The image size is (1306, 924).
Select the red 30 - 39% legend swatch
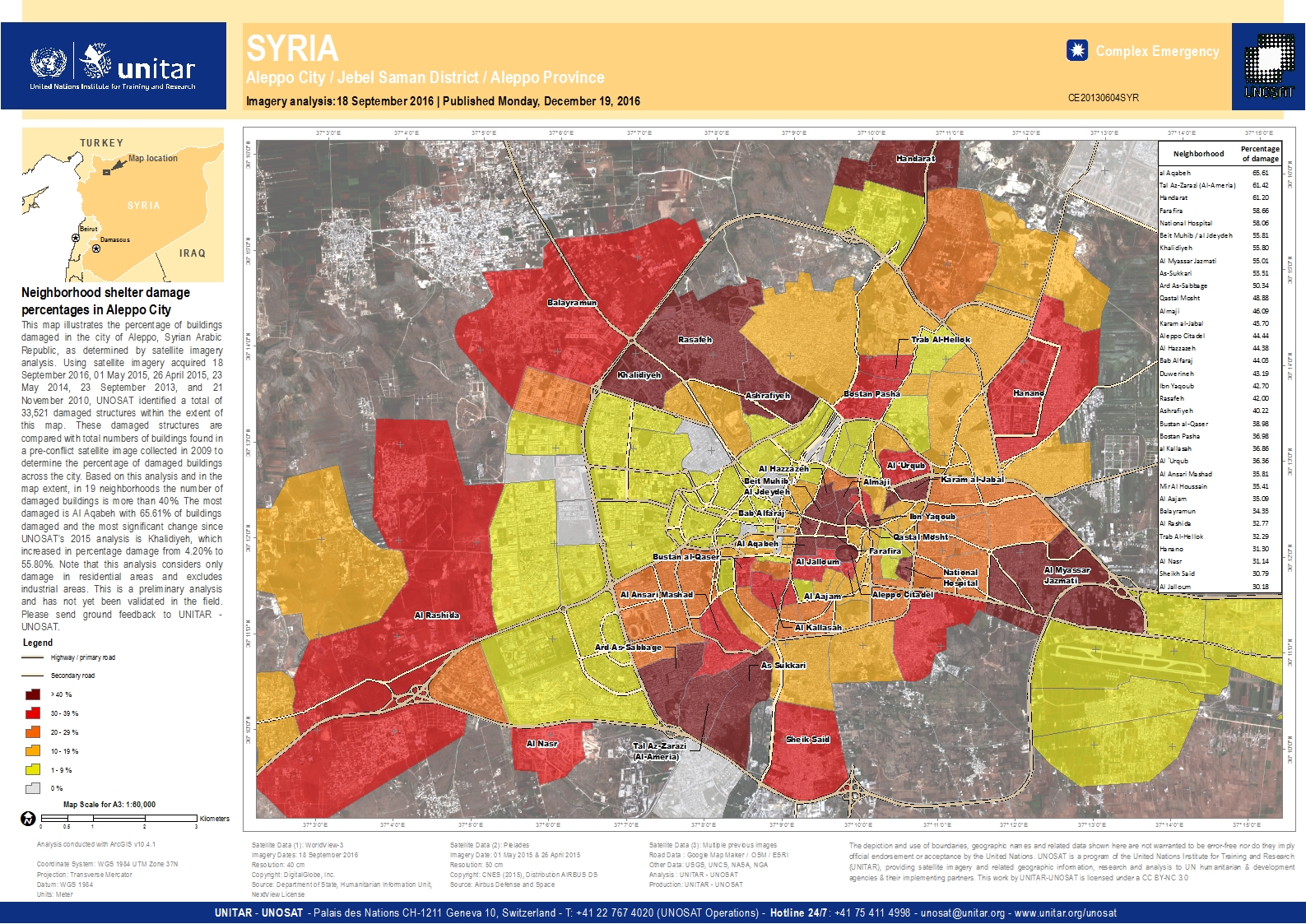pyautogui.click(x=33, y=713)
